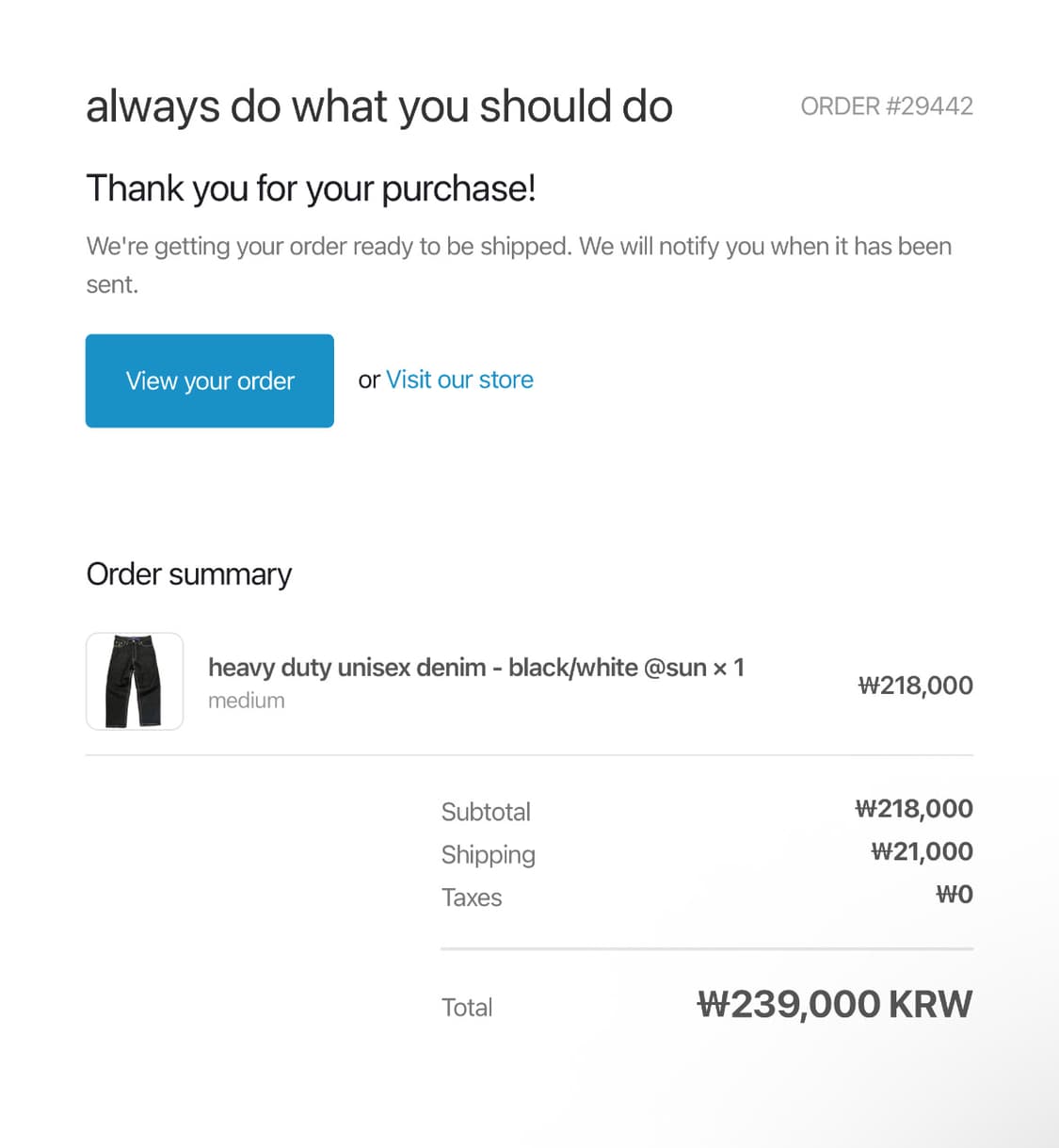The width and height of the screenshot is (1059, 1148).
Task: Click the item price beside the denim product
Action: click(x=915, y=686)
